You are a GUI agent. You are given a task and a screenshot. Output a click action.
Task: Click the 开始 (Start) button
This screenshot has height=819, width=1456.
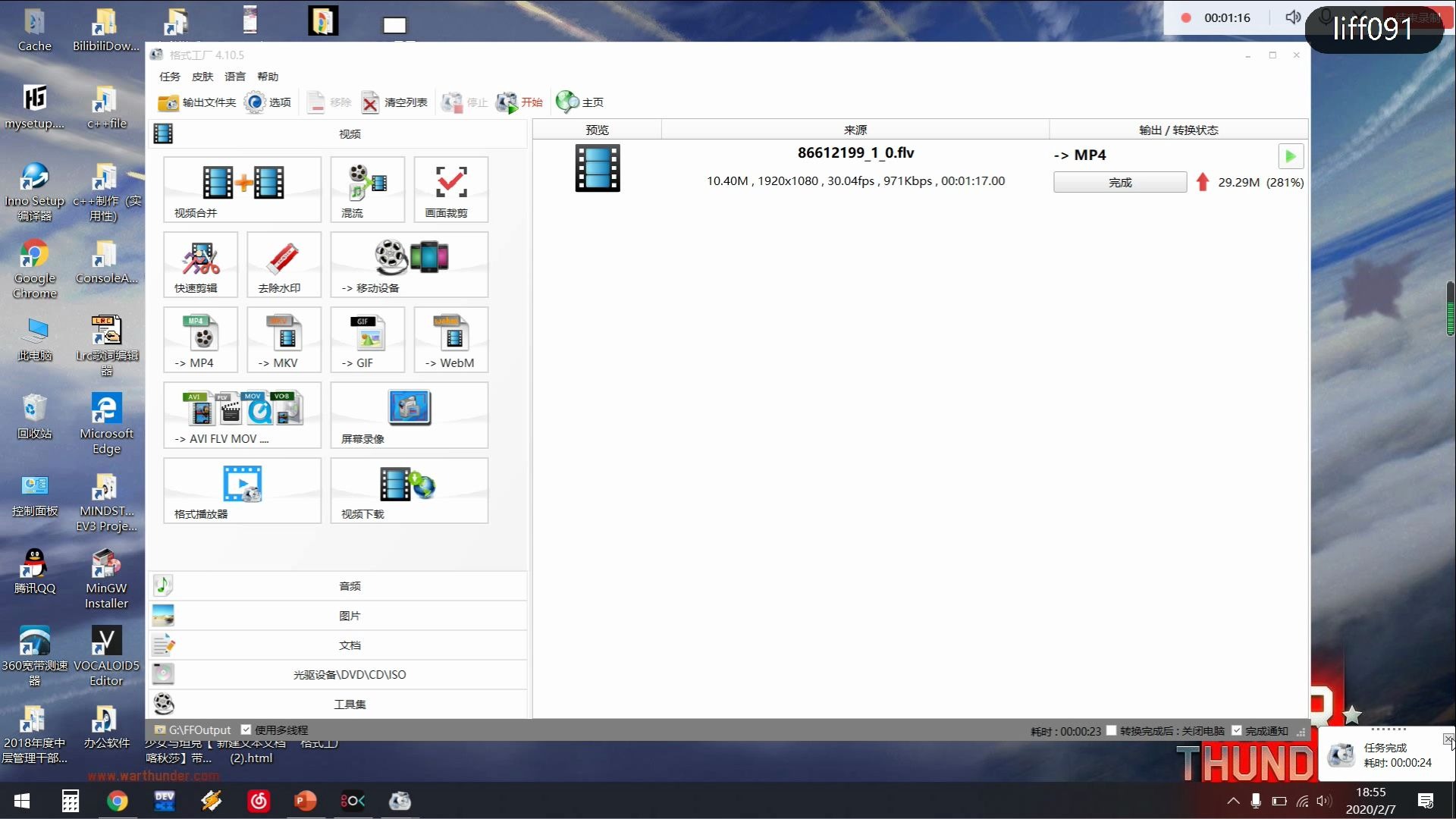[x=521, y=100]
